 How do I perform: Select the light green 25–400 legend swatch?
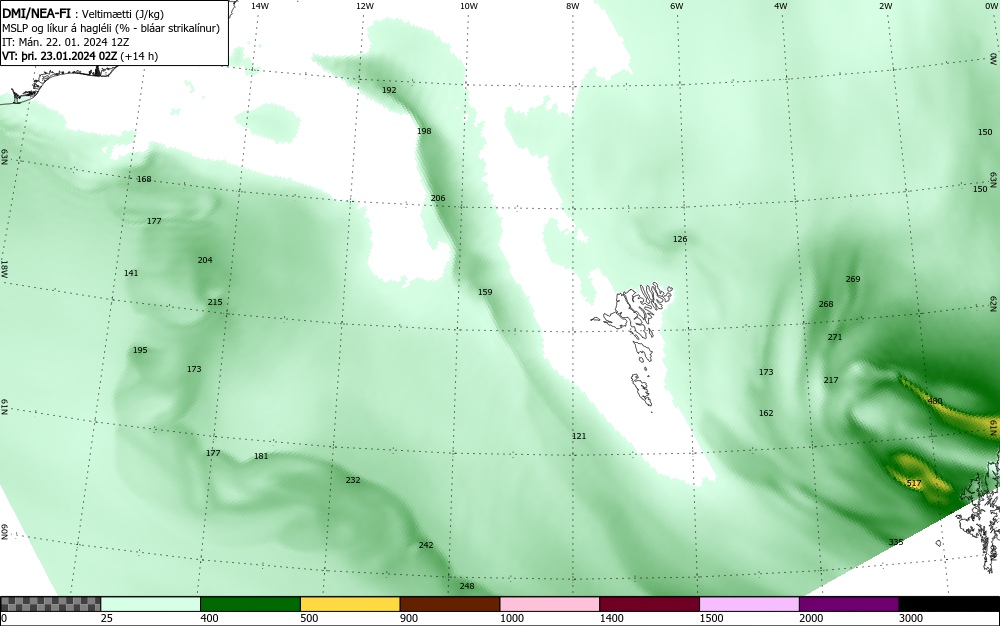[x=151, y=604]
